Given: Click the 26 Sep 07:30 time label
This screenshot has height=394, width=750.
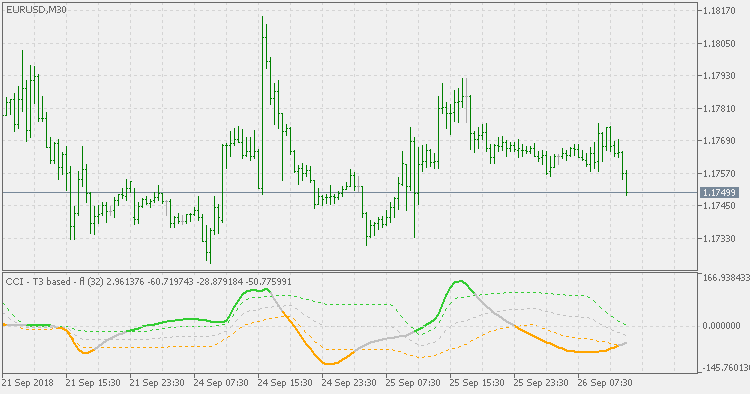Looking at the screenshot, I should tap(605, 383).
